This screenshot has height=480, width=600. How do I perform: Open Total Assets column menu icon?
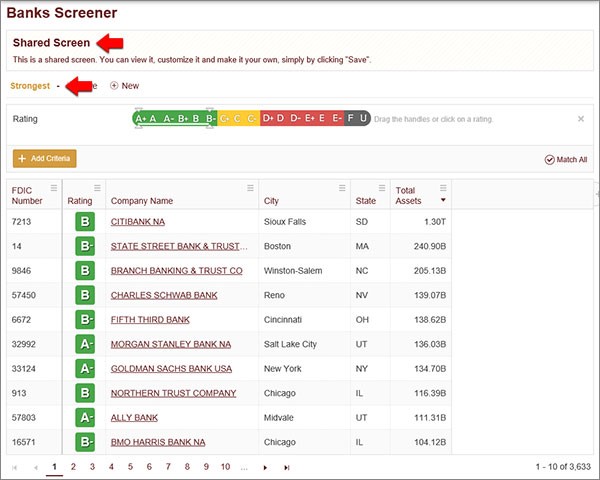tap(444, 187)
